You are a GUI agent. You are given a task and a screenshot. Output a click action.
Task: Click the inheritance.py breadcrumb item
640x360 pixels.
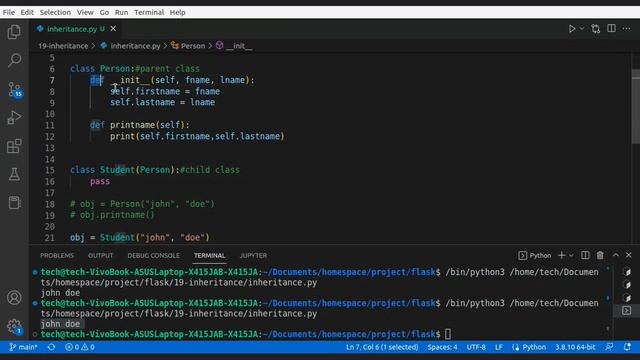[131, 46]
